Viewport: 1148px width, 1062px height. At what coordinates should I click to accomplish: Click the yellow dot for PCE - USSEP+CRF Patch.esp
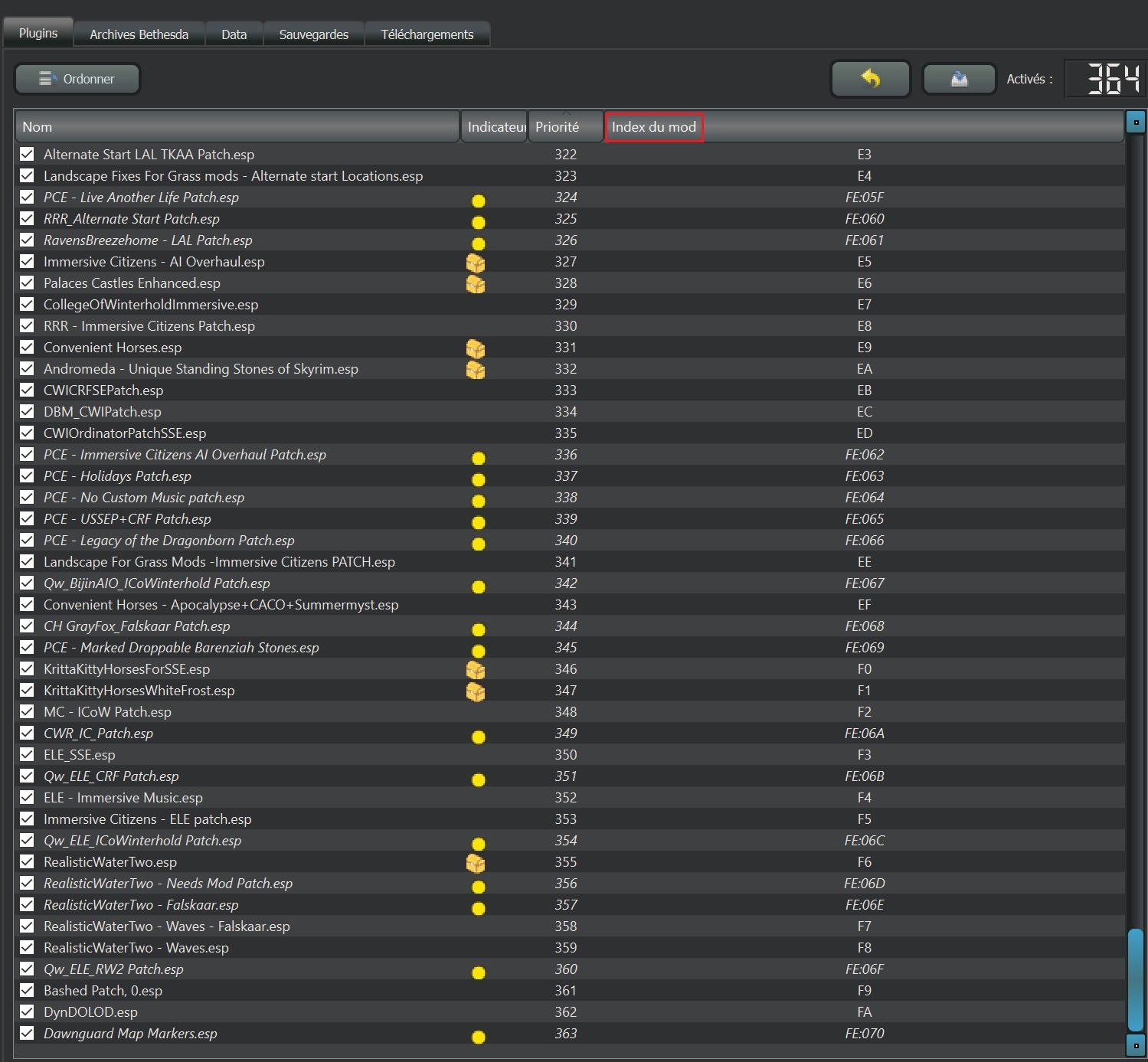(479, 523)
